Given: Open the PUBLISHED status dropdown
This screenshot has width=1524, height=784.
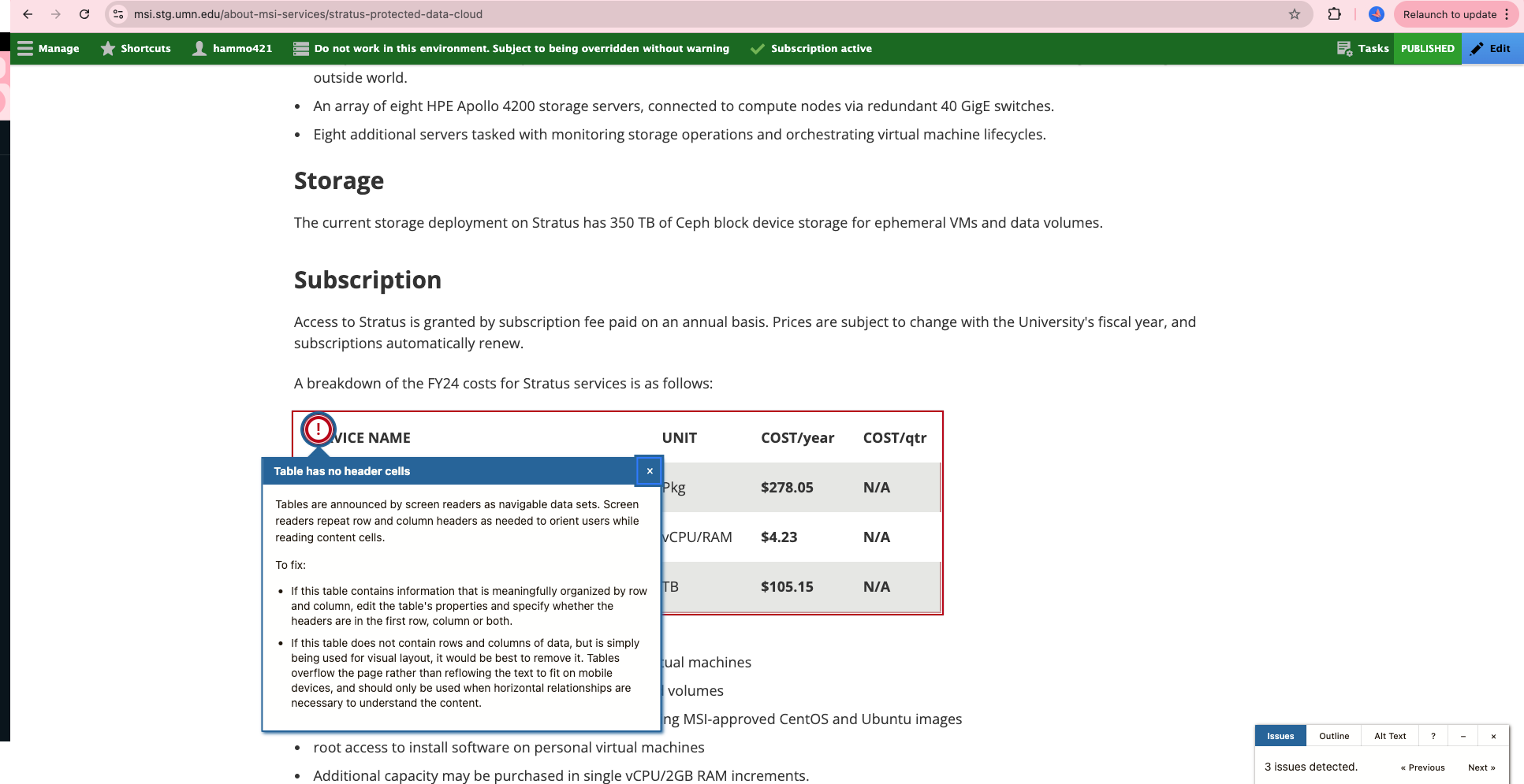Looking at the screenshot, I should coord(1427,49).
